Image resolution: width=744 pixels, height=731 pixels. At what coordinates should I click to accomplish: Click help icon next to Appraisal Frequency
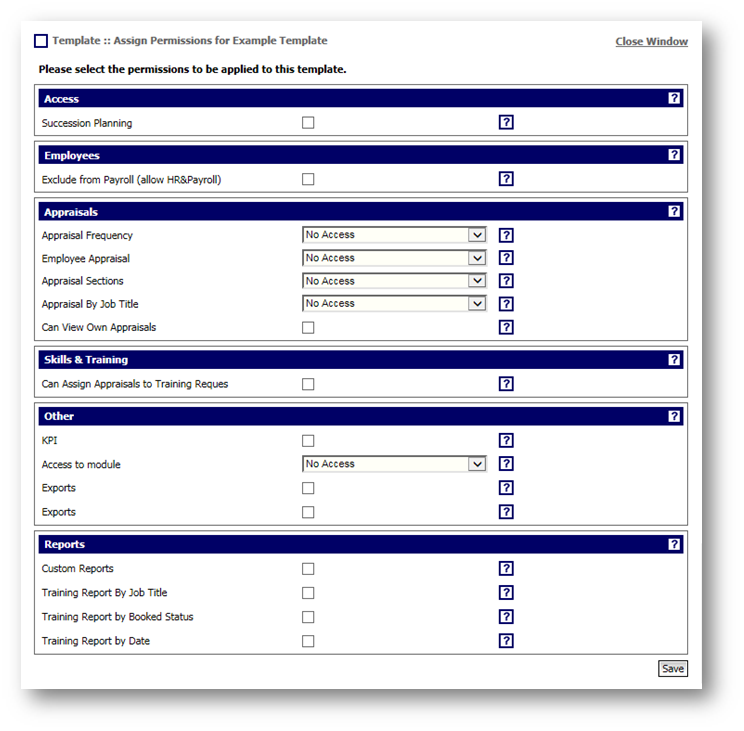pos(506,235)
